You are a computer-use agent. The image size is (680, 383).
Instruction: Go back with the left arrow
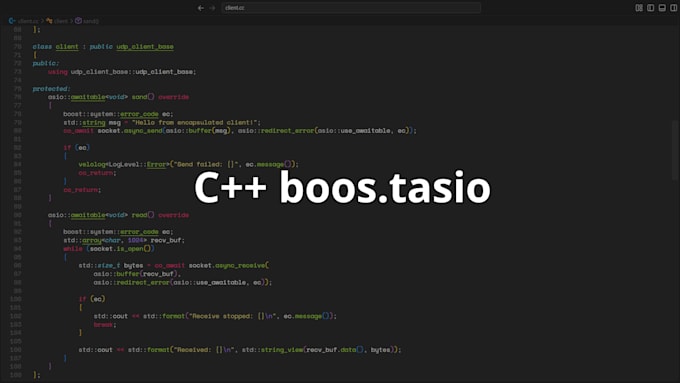pos(200,8)
